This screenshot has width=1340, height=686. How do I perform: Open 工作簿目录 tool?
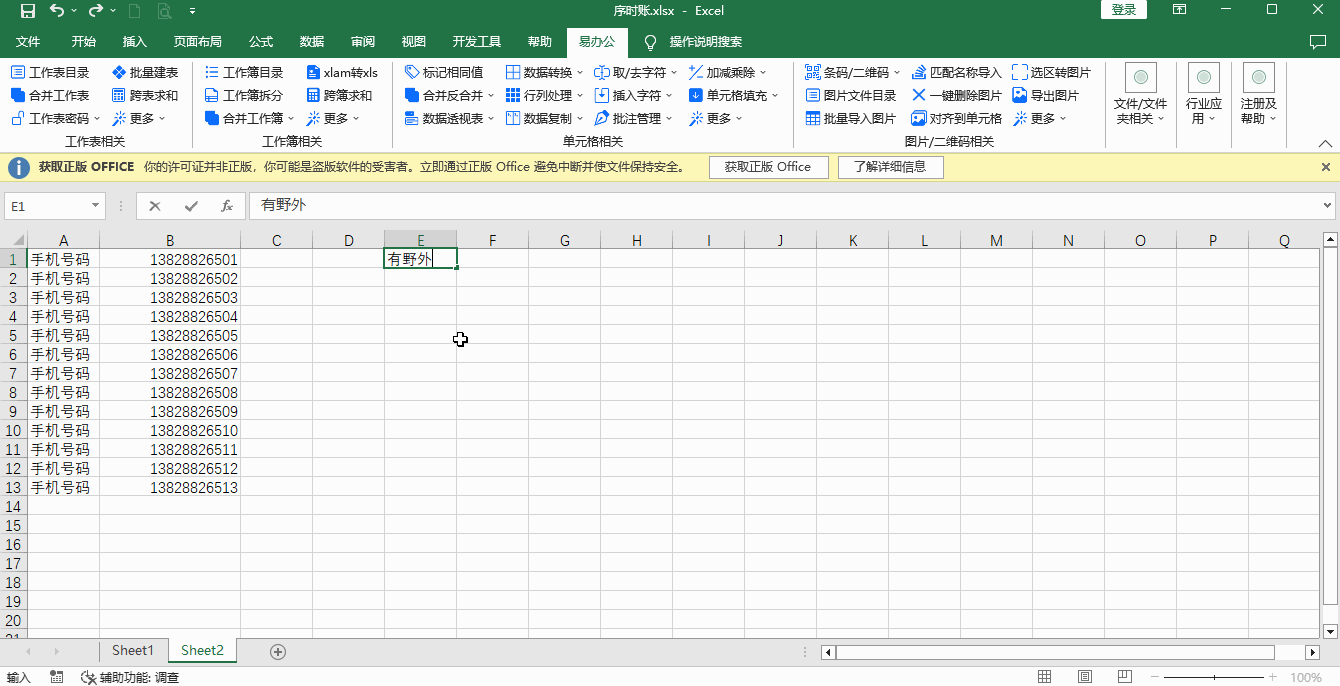(244, 72)
